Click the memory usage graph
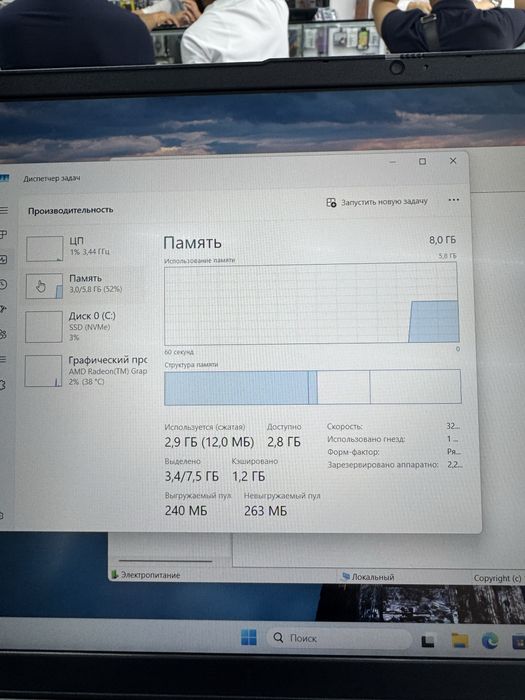The image size is (525, 700). (x=311, y=304)
